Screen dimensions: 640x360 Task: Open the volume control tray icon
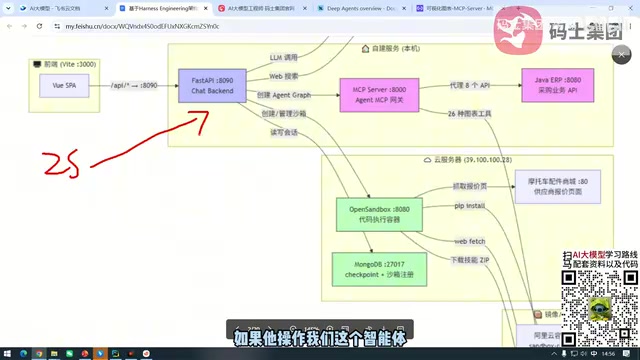click(584, 353)
